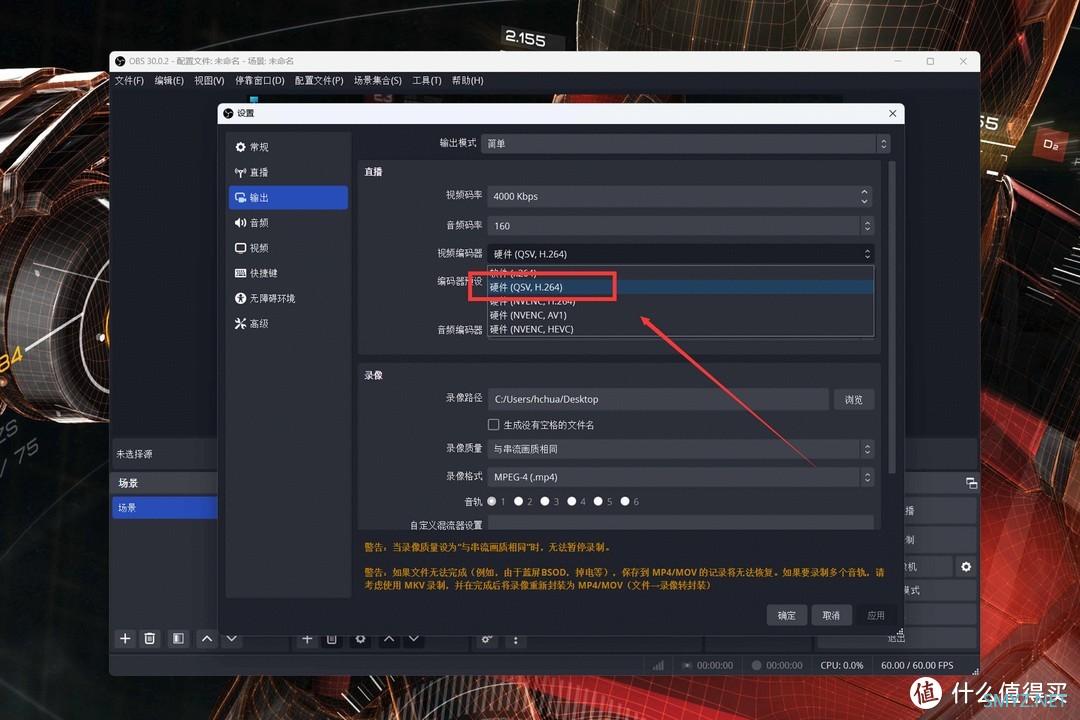Open the 停靠窗口(D) menu

260,81
